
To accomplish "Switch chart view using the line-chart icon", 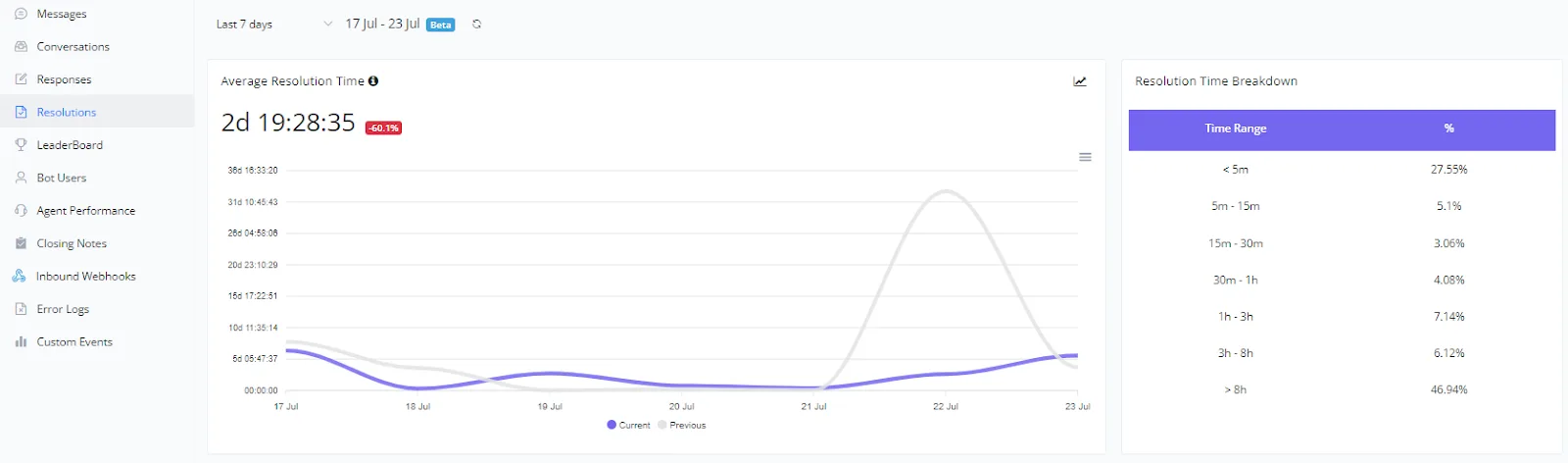I will point(1080,81).
